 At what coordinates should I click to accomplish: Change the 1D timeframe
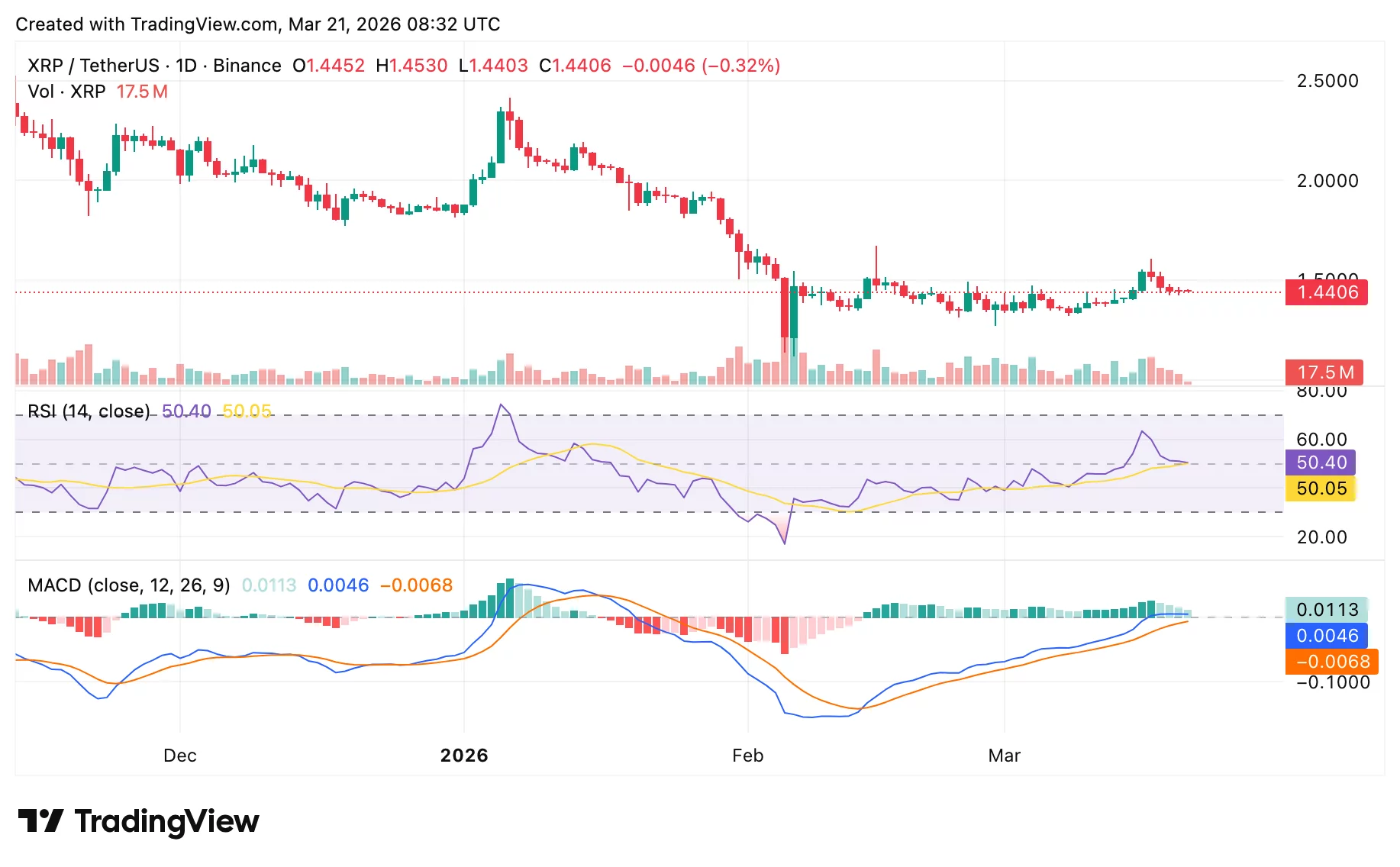coord(185,66)
